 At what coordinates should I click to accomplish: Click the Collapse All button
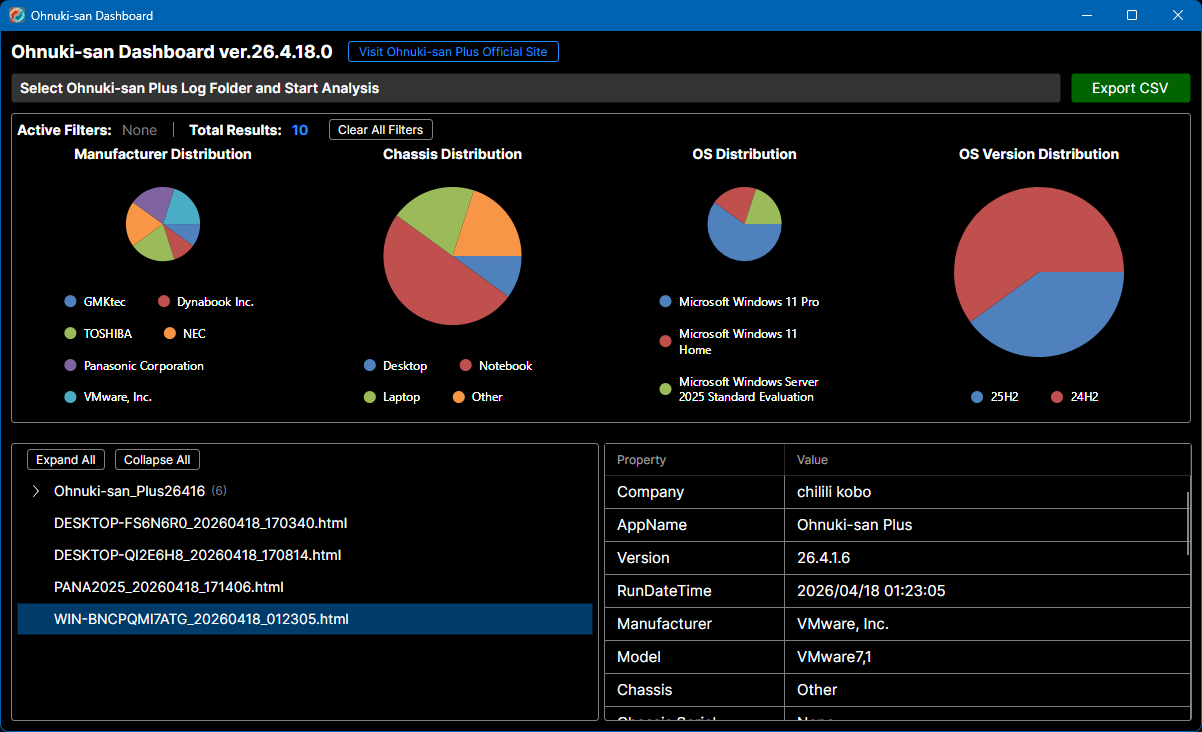pyautogui.click(x=157, y=459)
